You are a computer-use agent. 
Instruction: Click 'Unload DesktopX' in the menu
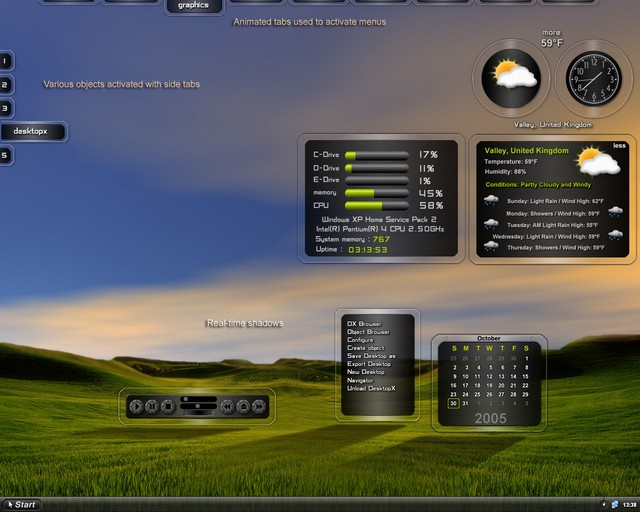pyautogui.click(x=370, y=388)
